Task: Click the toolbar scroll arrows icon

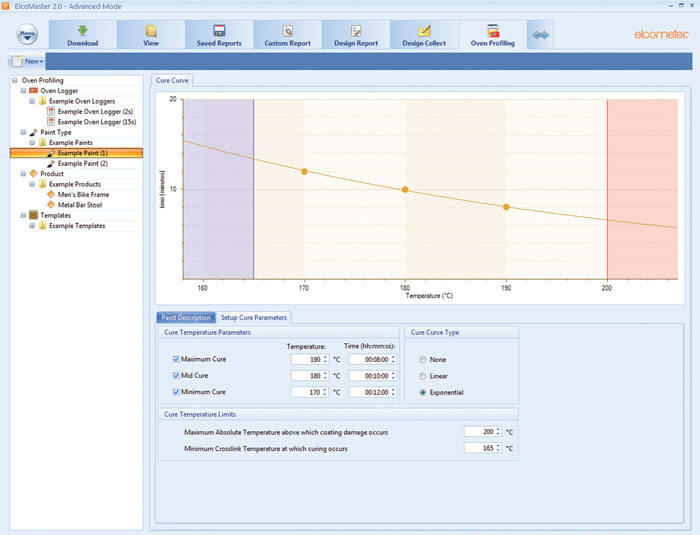Action: (540, 35)
